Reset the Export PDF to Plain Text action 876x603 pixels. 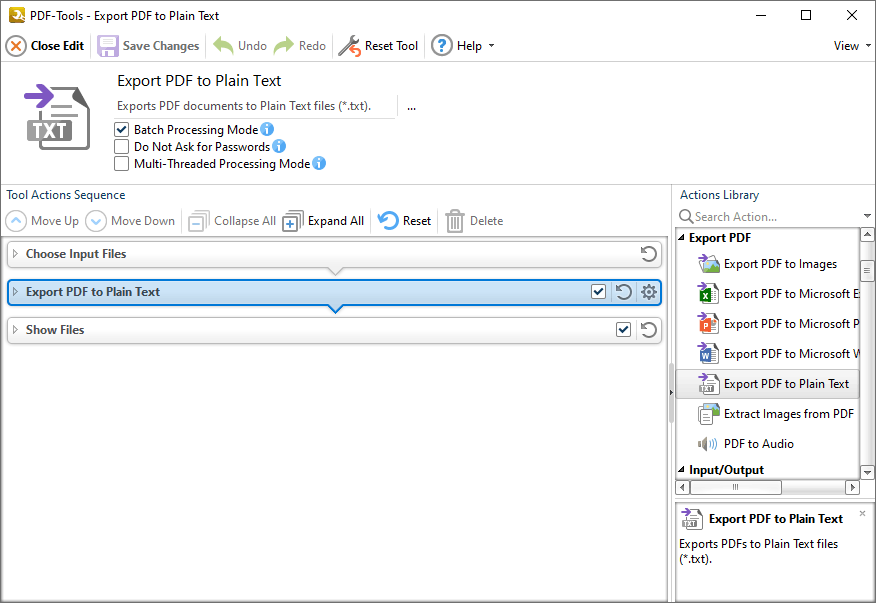tap(623, 292)
